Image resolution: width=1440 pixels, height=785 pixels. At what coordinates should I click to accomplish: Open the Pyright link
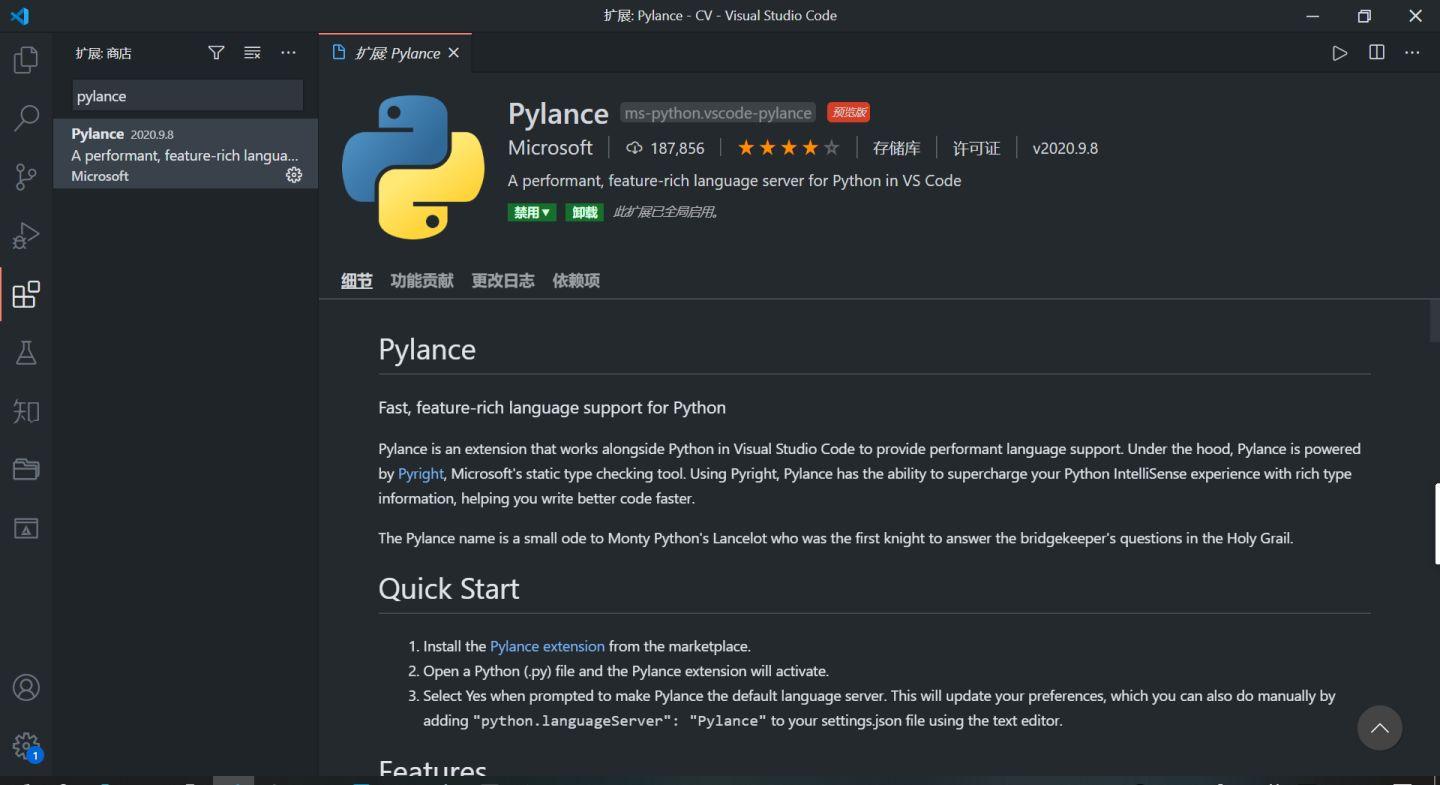point(420,473)
